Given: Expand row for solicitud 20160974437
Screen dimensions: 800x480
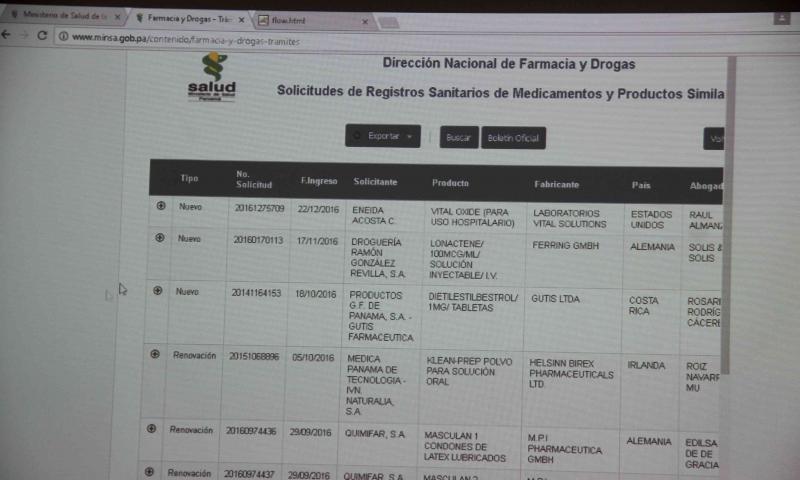Looking at the screenshot, I should coord(149,471).
